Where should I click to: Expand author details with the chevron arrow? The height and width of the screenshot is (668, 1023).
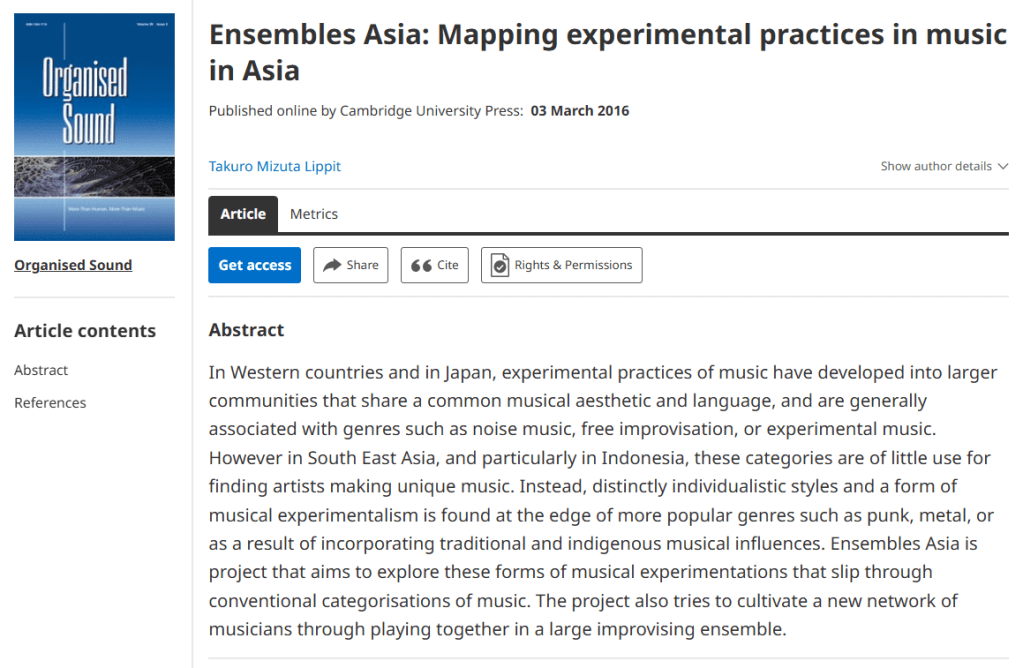[x=1003, y=167]
